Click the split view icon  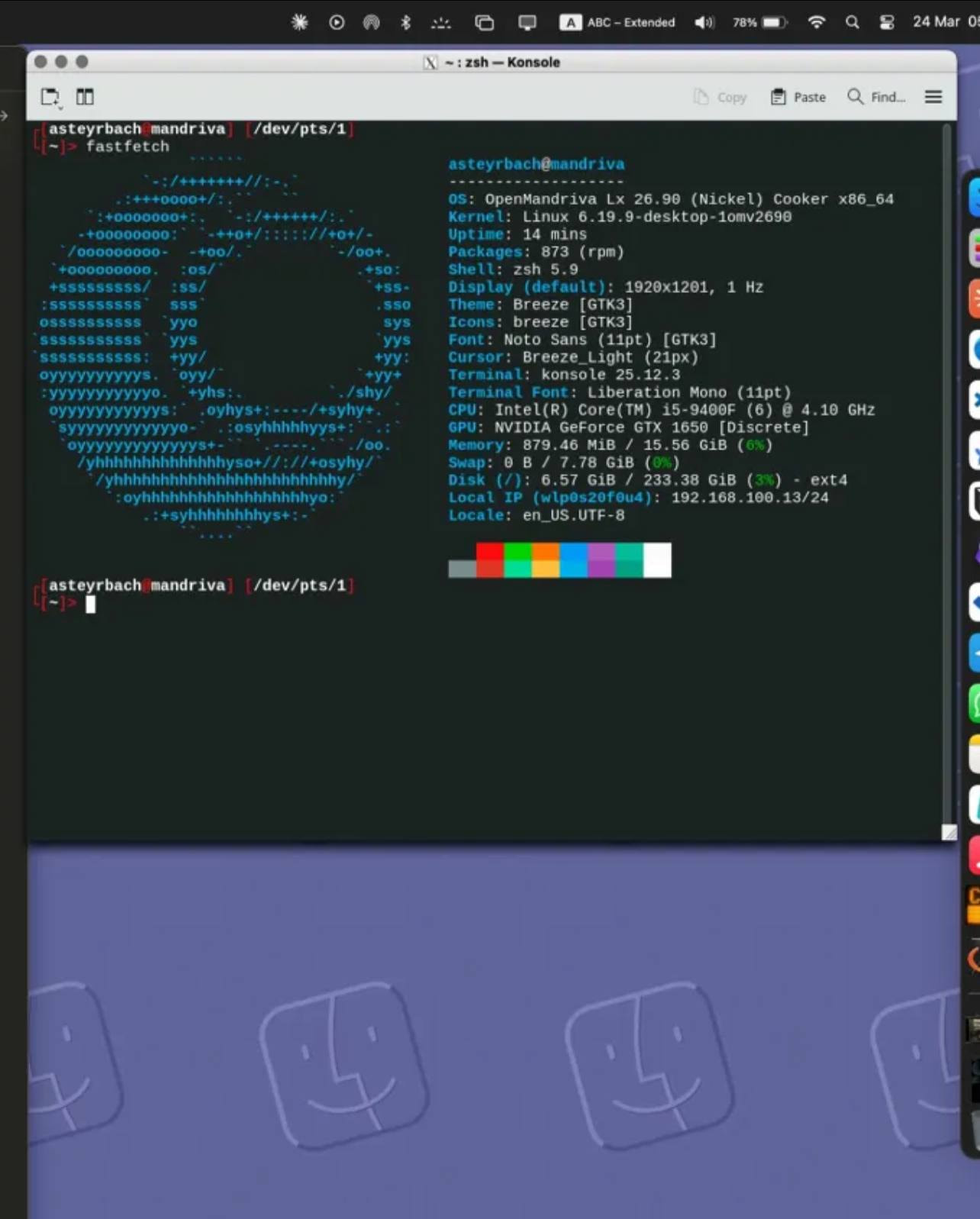click(x=85, y=97)
